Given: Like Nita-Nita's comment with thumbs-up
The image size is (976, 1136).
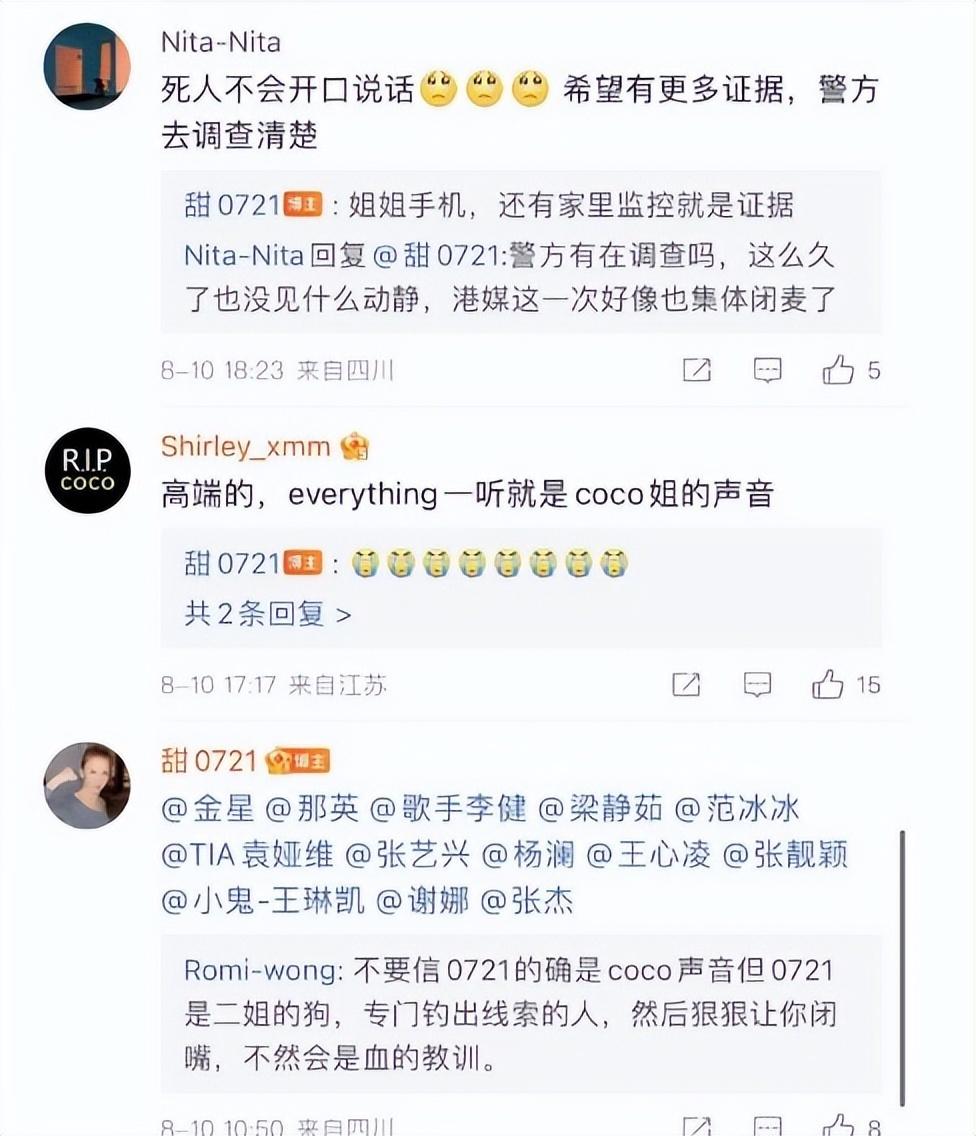Looking at the screenshot, I should click(838, 369).
